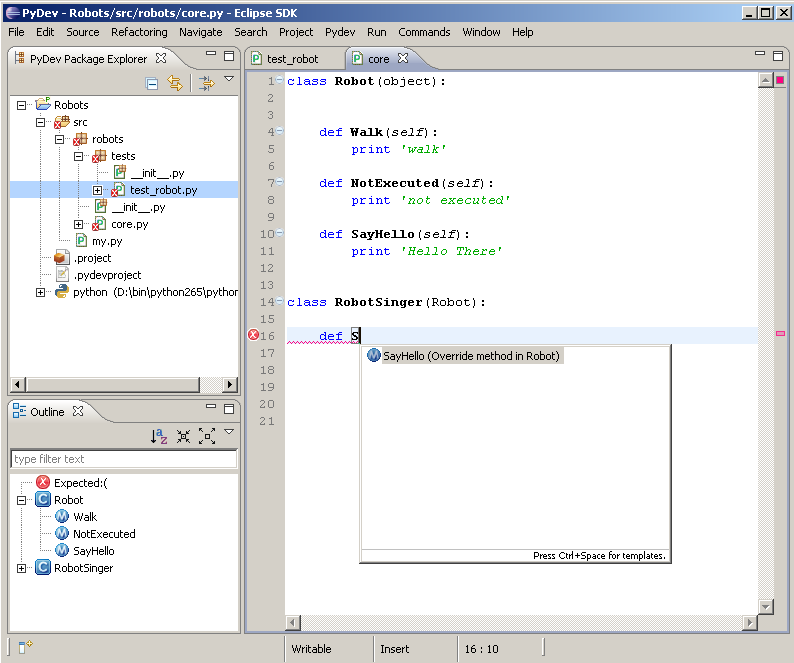
Task: Select __init__.py under tests package
Action: click(157, 173)
